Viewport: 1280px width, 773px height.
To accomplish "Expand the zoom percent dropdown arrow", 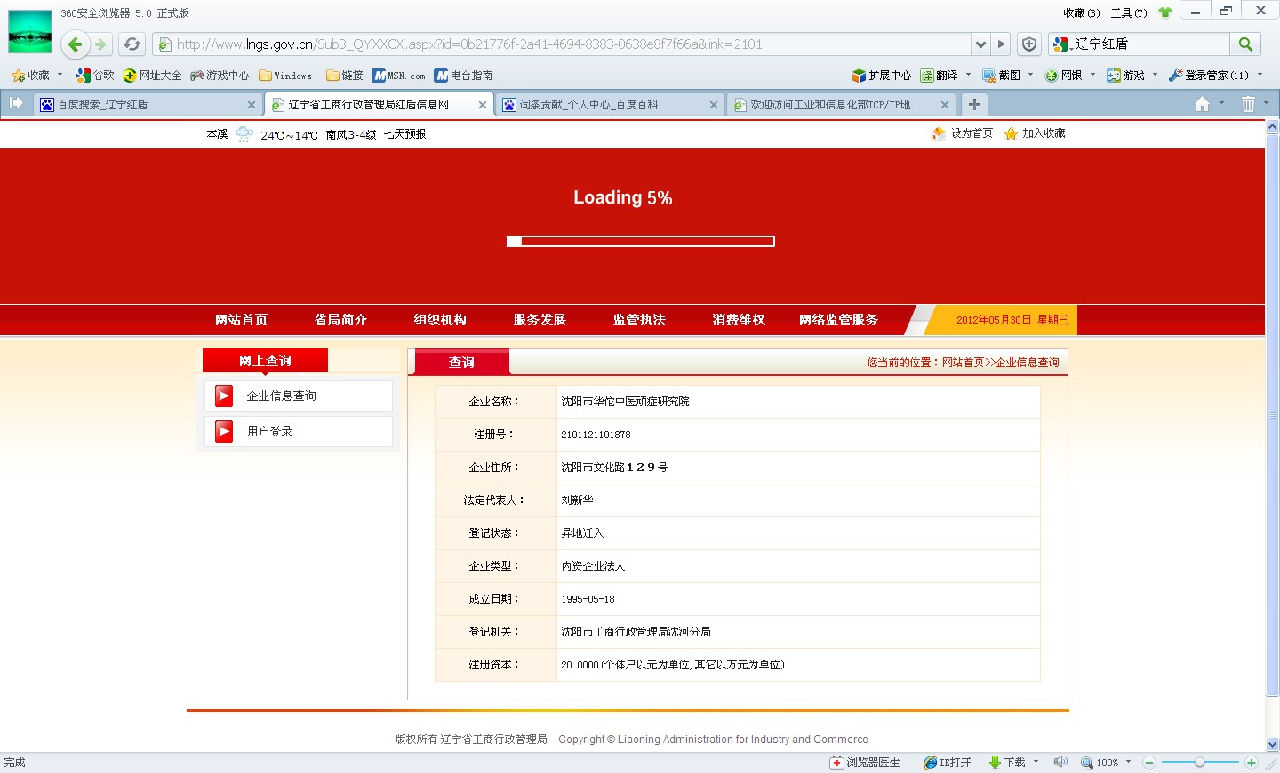I will (1128, 762).
